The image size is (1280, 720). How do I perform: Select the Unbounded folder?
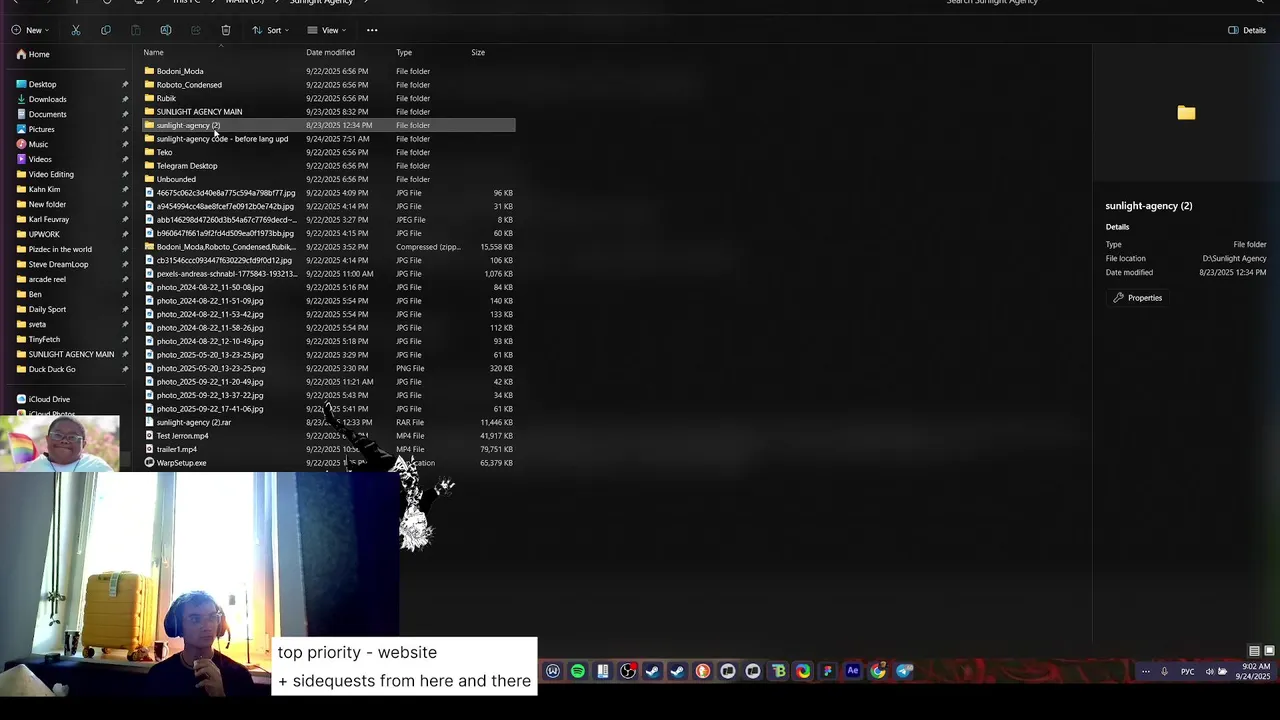click(176, 179)
